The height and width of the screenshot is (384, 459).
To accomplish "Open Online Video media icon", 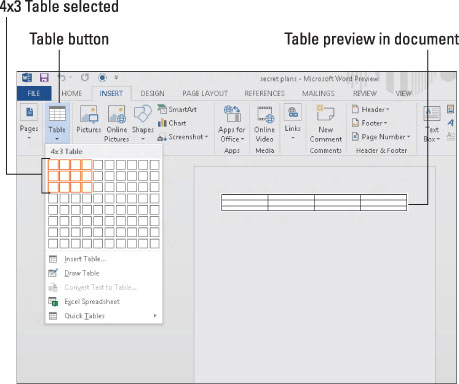I will (265, 114).
